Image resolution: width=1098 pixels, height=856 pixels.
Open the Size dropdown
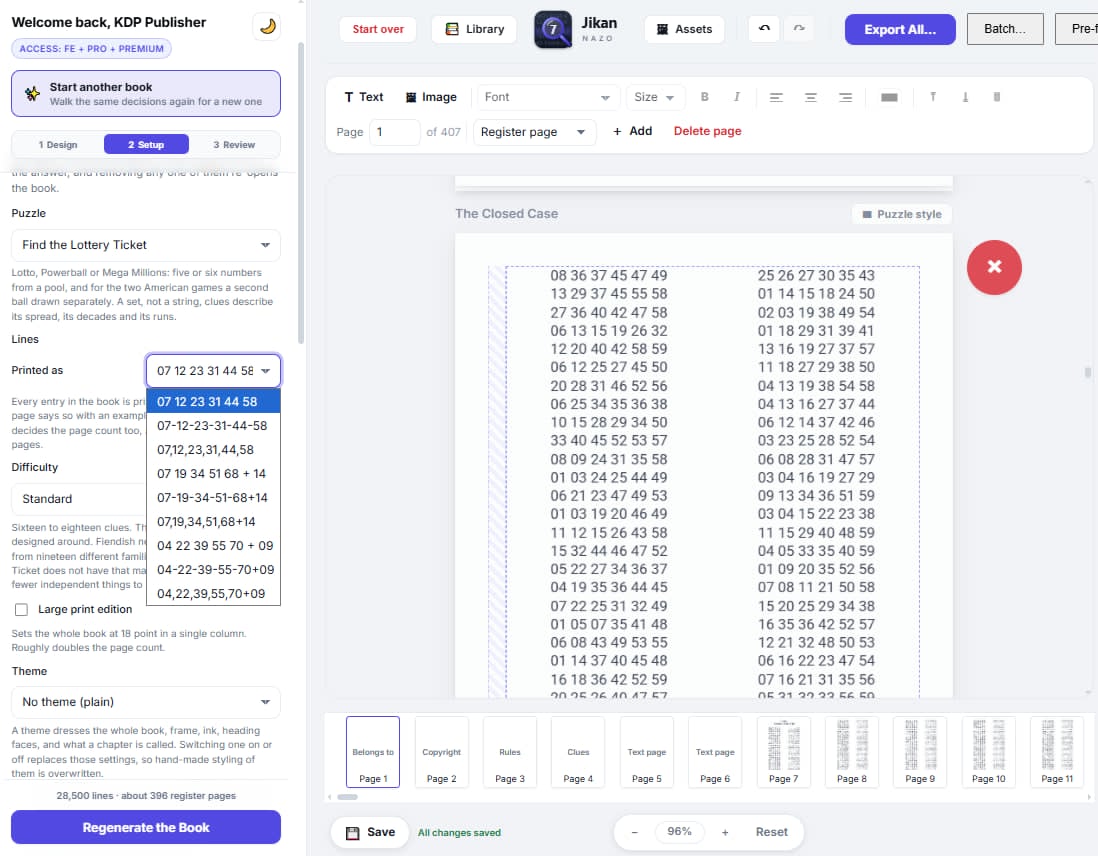click(654, 97)
